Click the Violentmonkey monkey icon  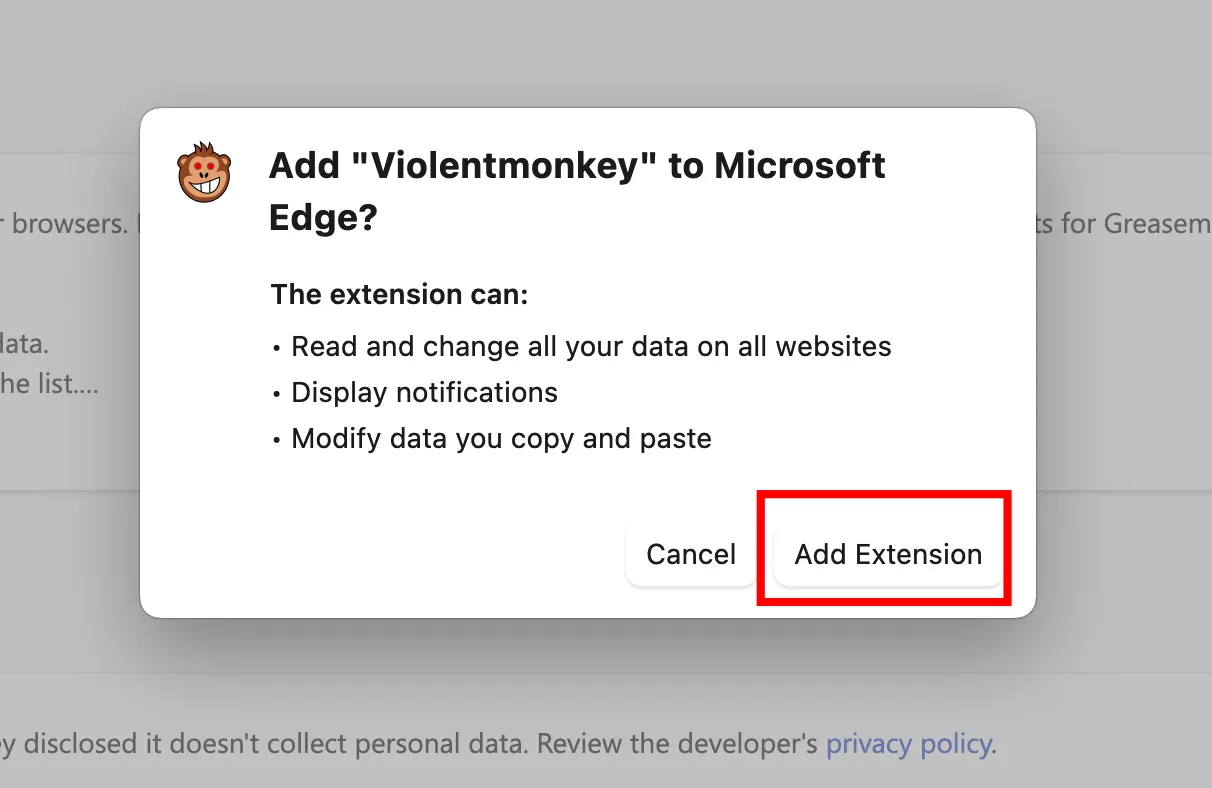pyautogui.click(x=204, y=172)
